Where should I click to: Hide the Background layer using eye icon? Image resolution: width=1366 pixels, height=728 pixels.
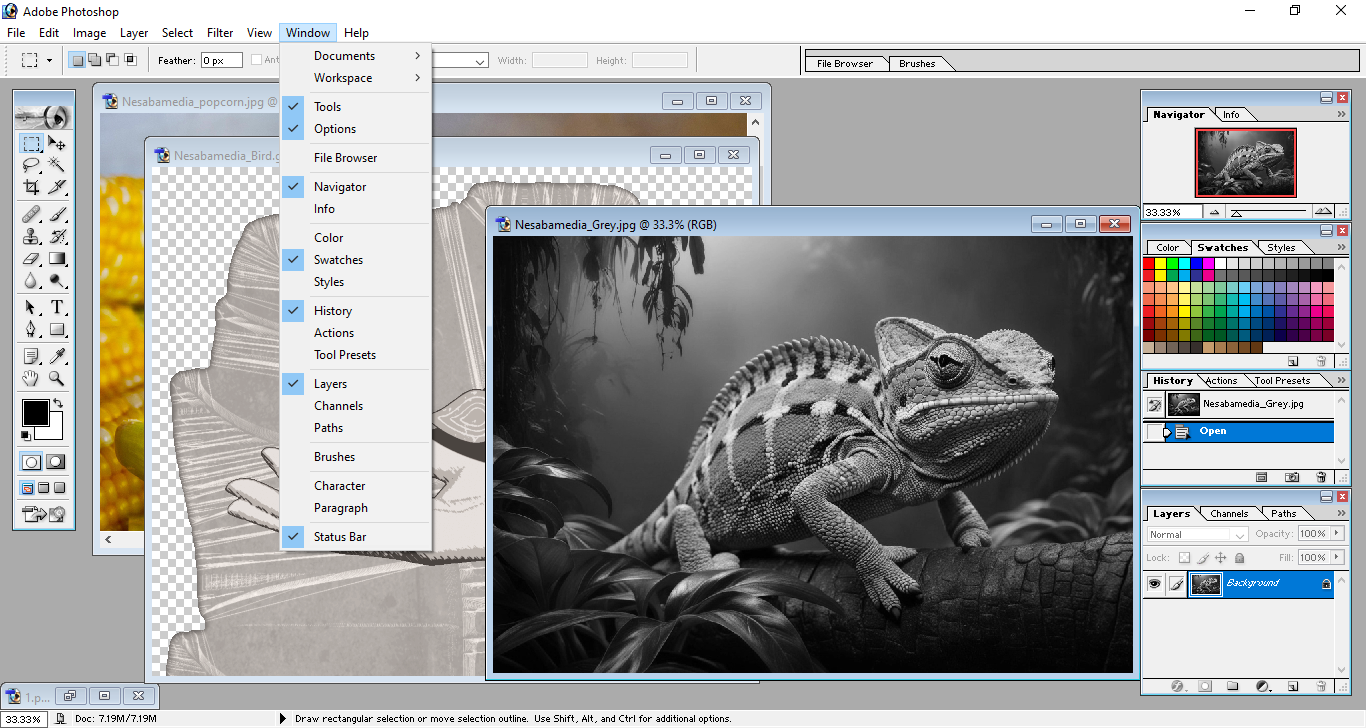(x=1154, y=584)
